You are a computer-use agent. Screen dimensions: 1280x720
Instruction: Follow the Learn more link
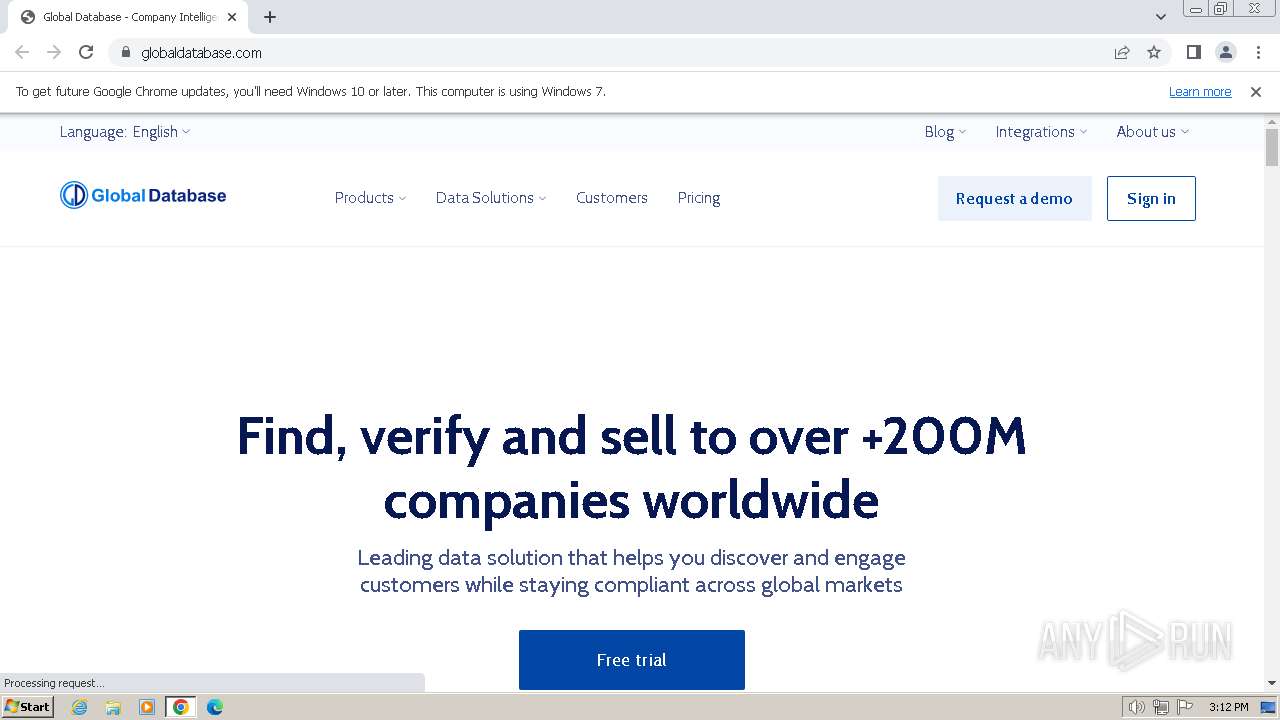(1200, 92)
